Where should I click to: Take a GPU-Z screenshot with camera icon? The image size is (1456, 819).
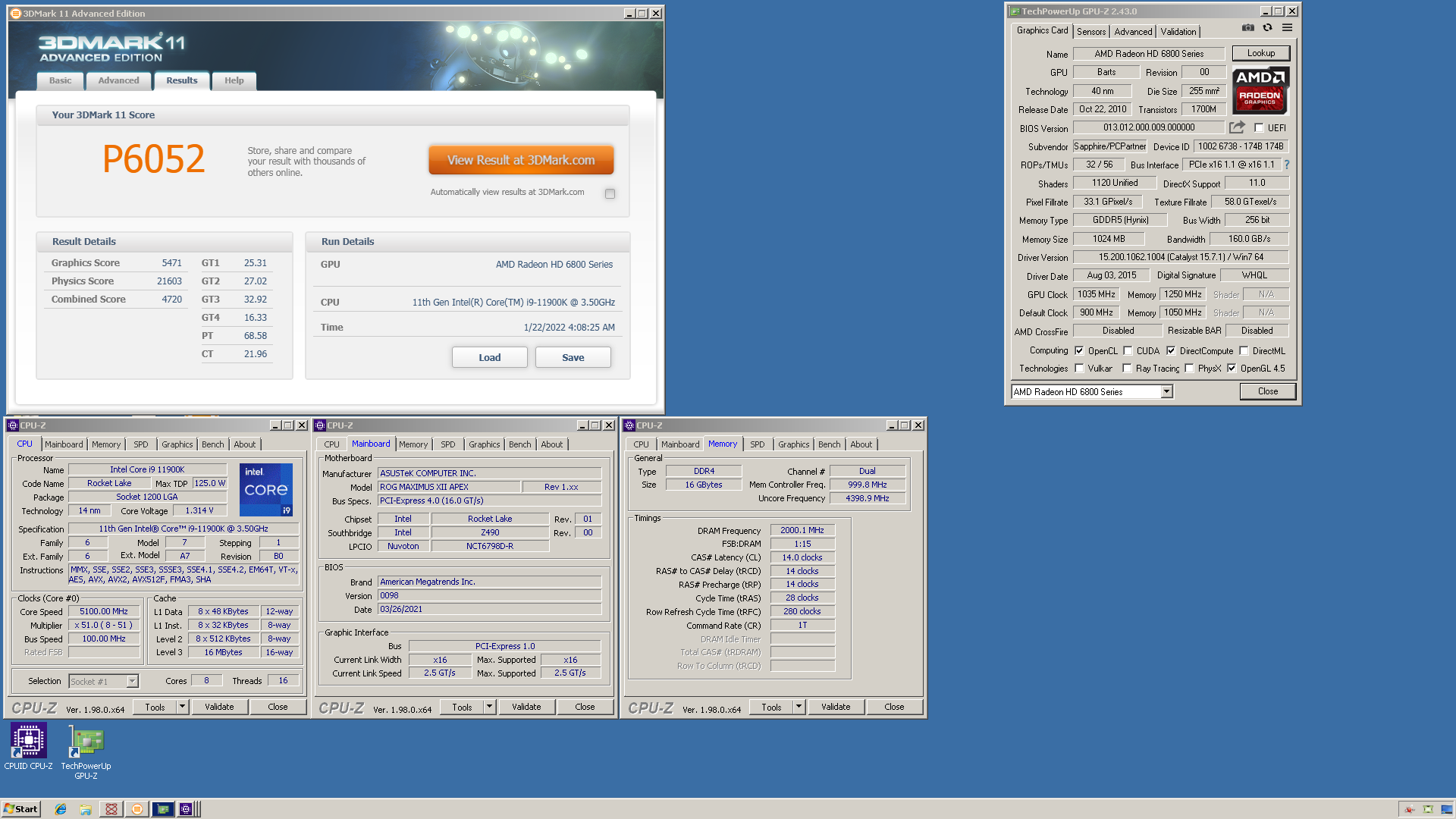[x=1248, y=28]
